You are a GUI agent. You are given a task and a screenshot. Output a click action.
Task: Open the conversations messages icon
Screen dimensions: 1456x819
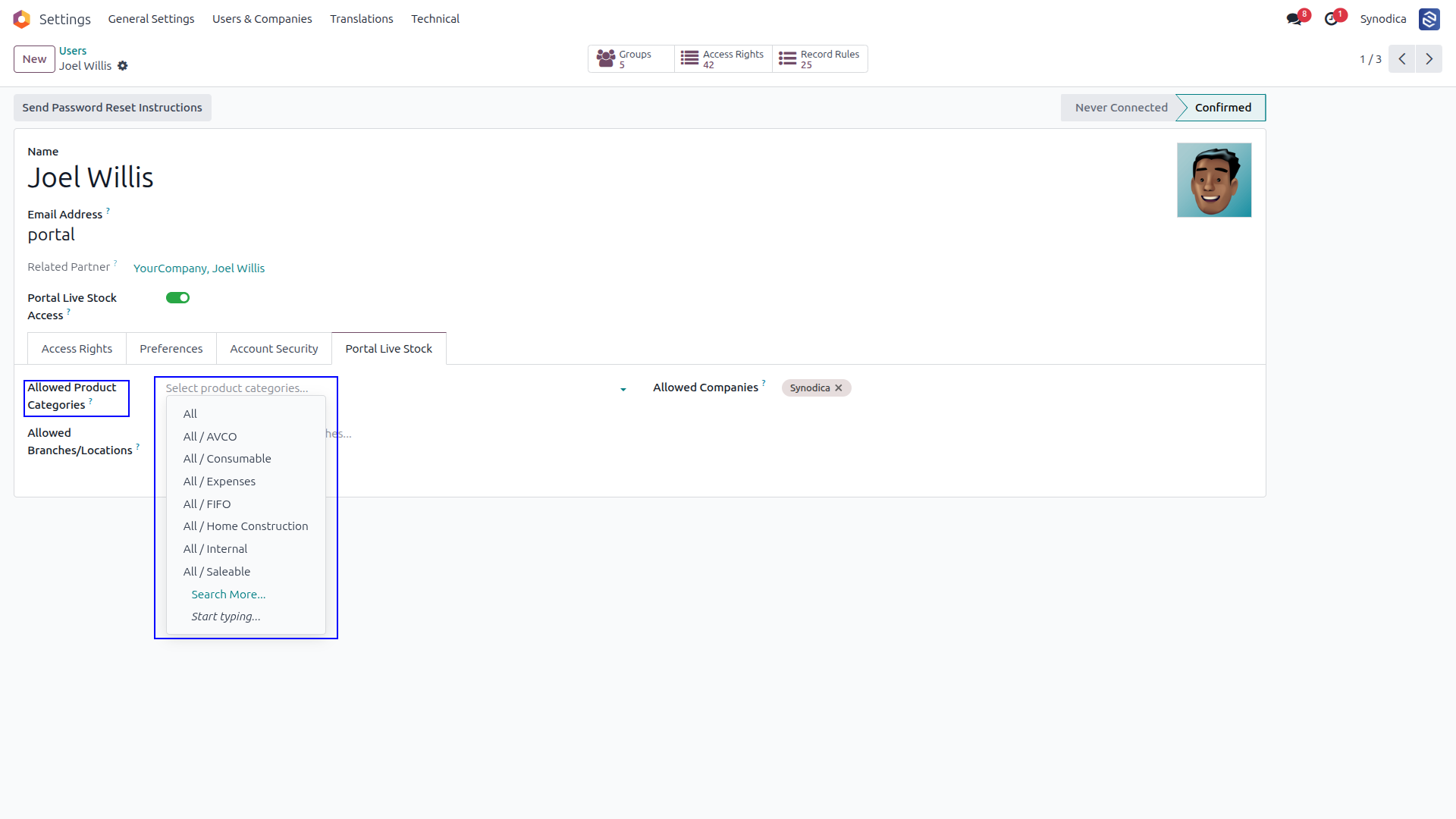click(x=1294, y=19)
